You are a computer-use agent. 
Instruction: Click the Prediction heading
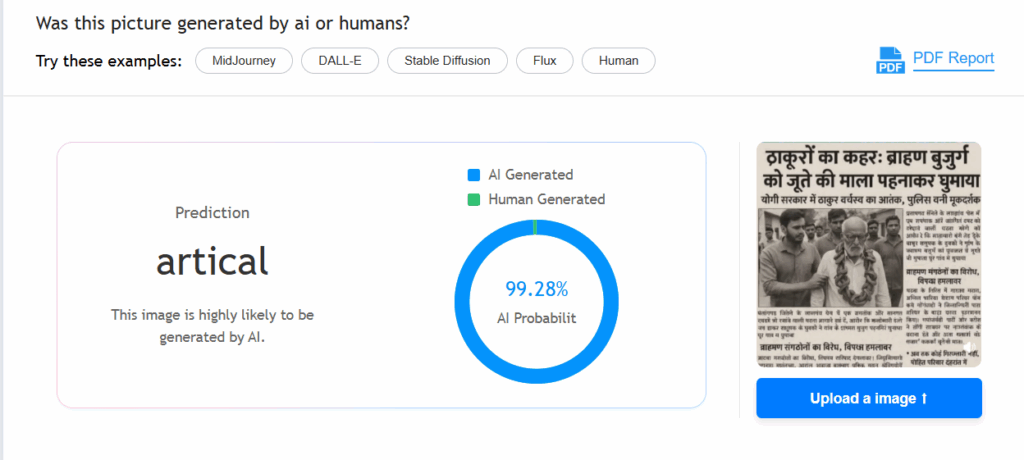point(212,212)
